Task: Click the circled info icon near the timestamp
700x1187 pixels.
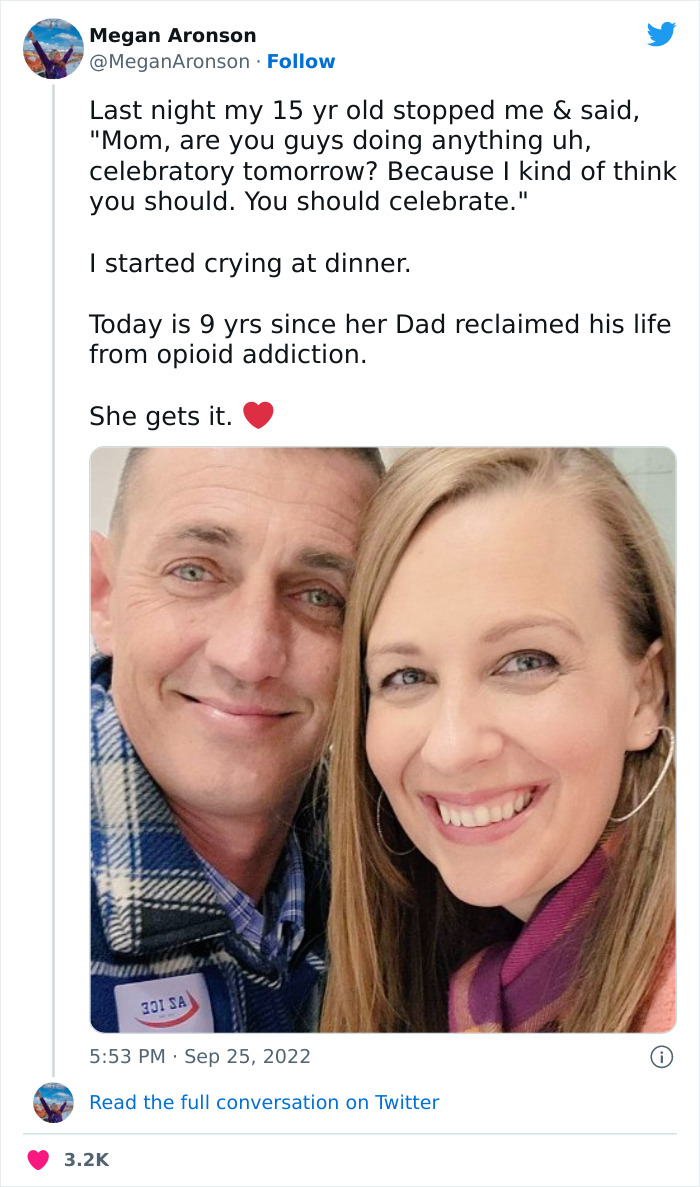Action: coord(664,1056)
